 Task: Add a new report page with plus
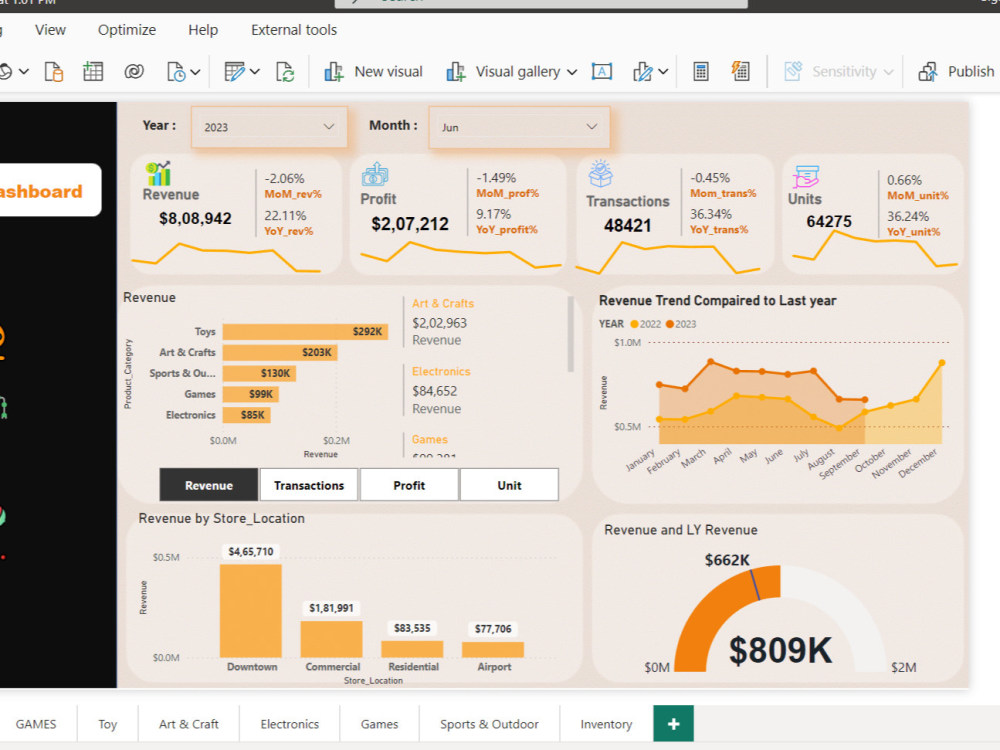pos(673,724)
